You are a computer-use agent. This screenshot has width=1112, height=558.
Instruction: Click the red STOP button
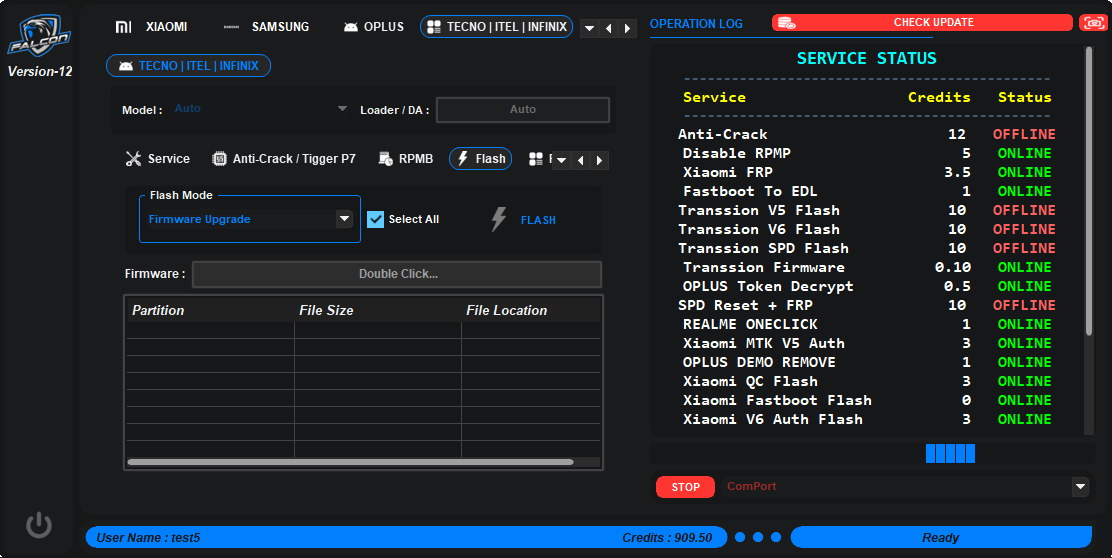pyautogui.click(x=685, y=487)
